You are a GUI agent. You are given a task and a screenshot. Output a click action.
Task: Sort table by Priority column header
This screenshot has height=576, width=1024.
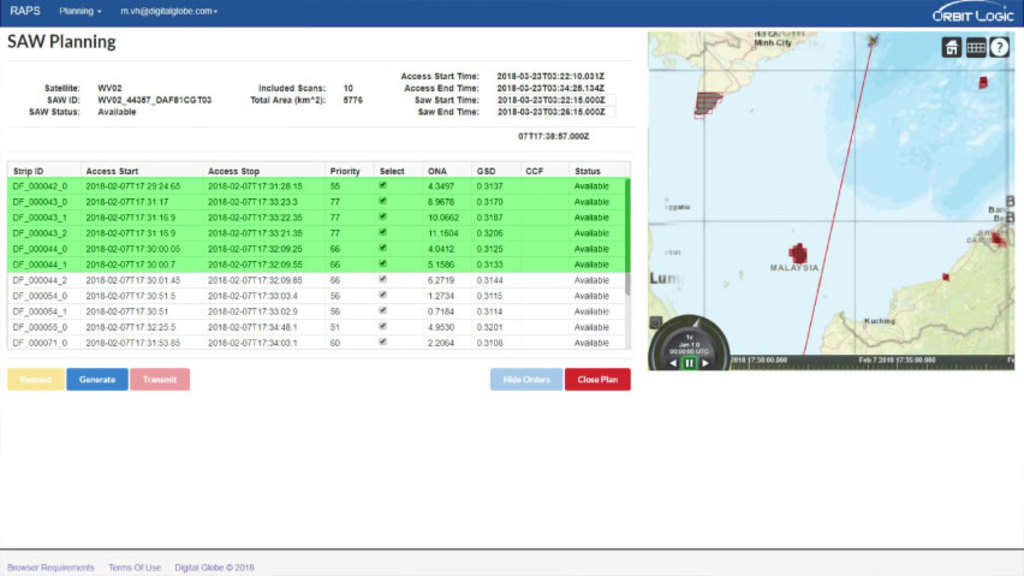click(x=345, y=171)
